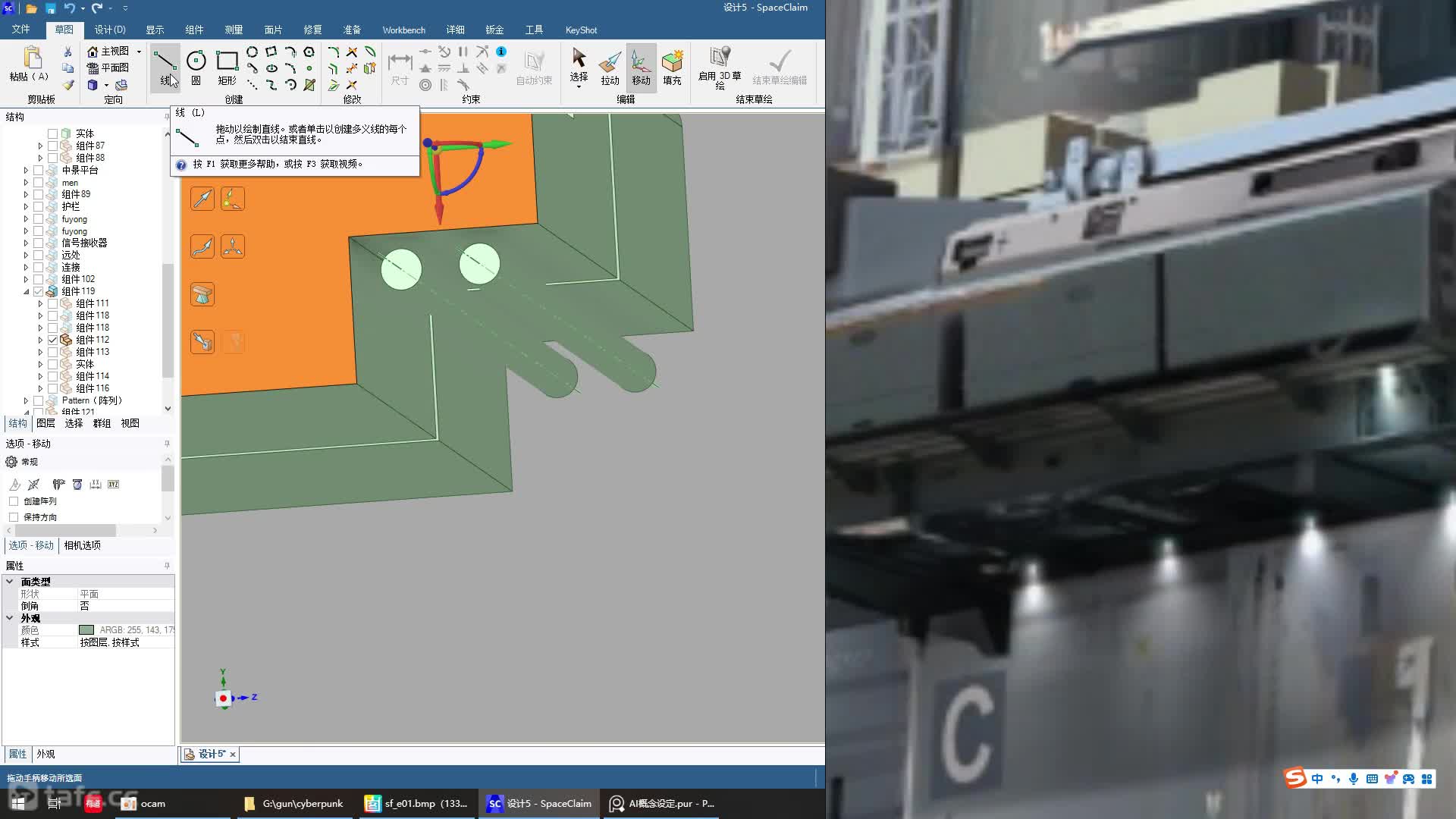The height and width of the screenshot is (819, 1456).
Task: Expand the Pattern (阵列) tree node
Action: coord(26,400)
